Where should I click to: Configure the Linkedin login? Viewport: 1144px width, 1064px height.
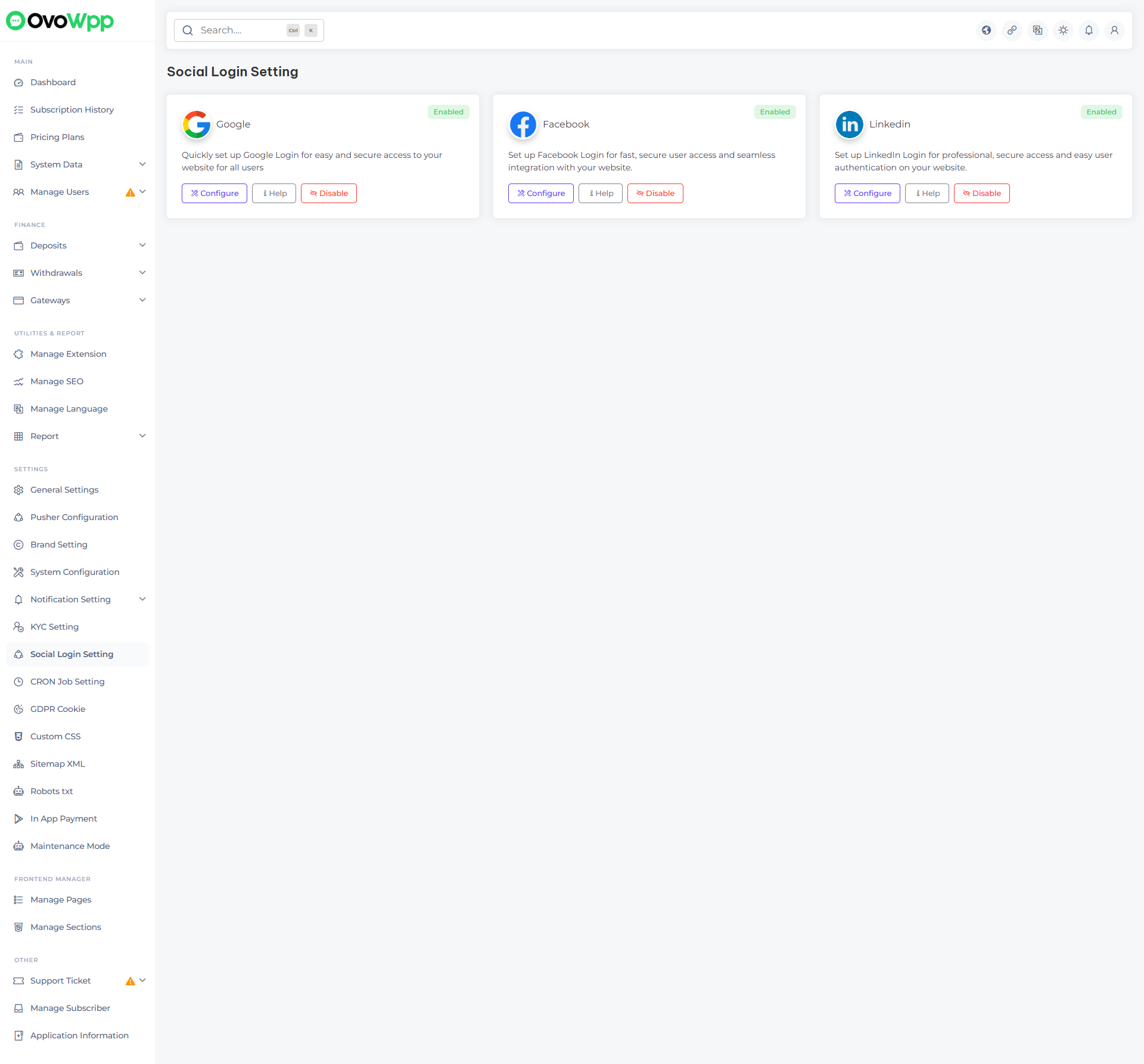point(867,194)
